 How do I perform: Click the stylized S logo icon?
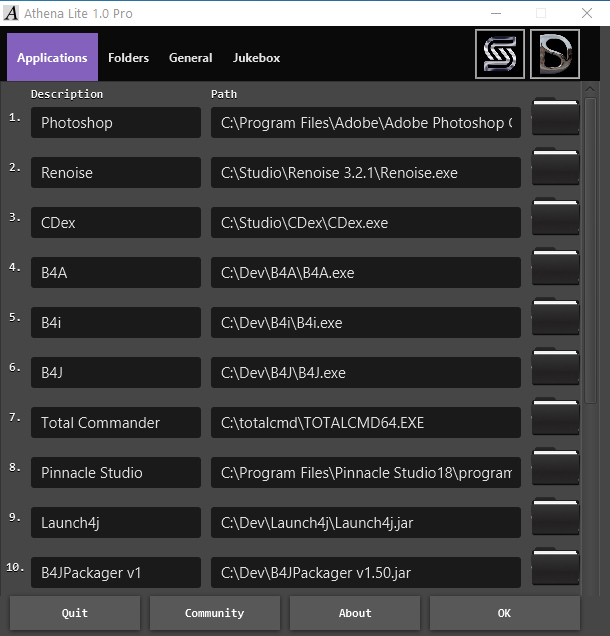pos(499,54)
